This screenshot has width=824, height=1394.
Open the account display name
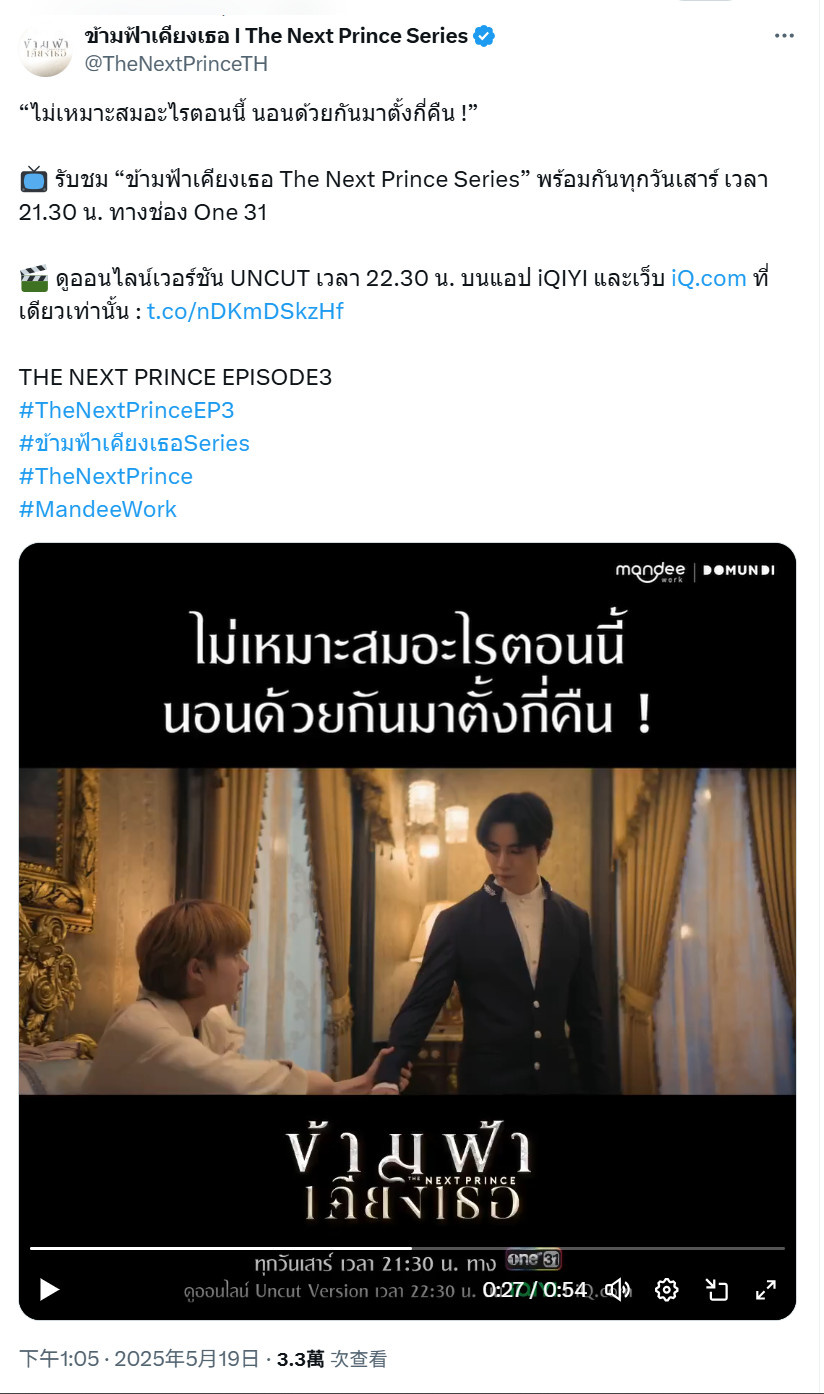276,36
